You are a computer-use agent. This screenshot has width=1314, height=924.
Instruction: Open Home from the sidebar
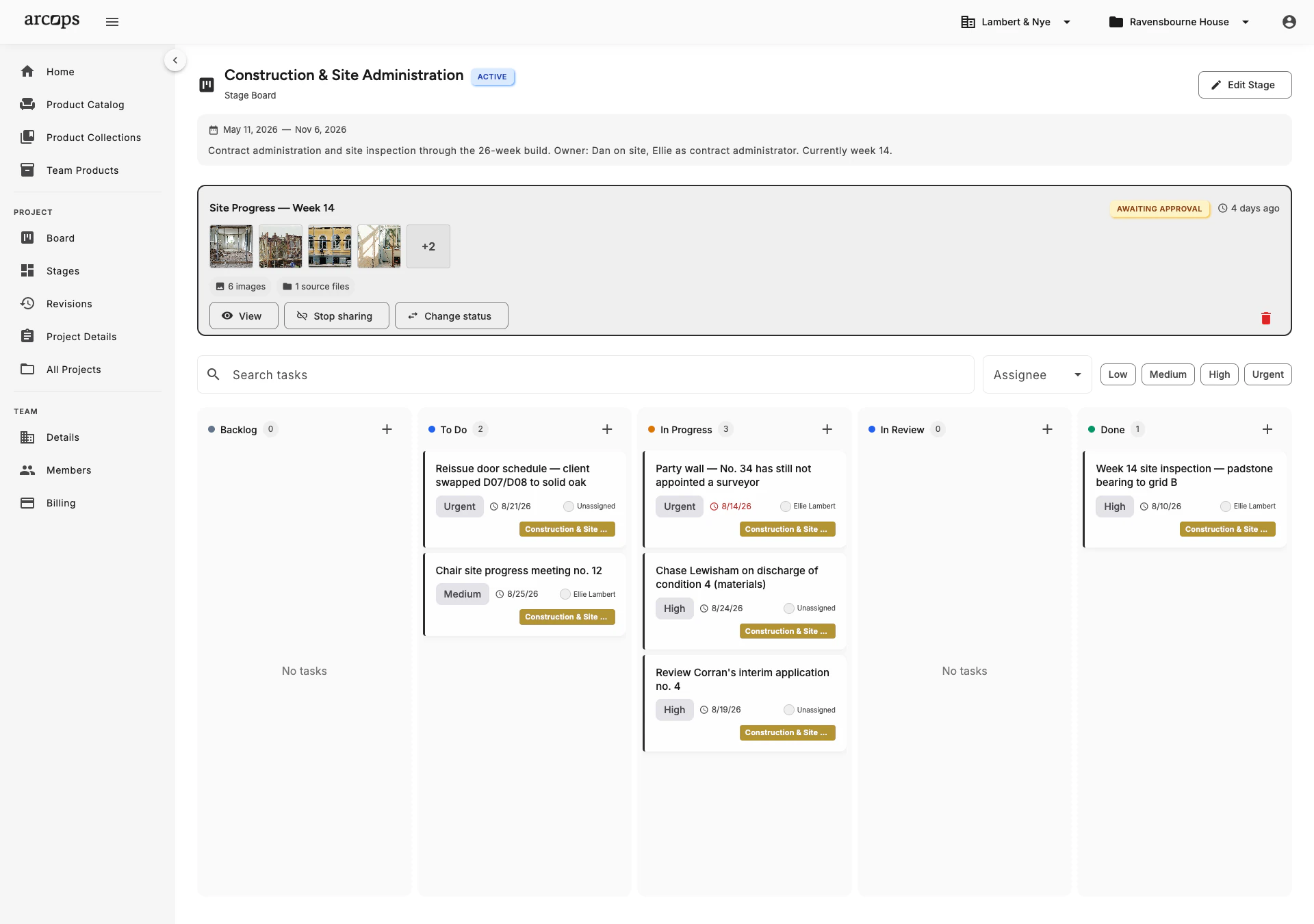(x=88, y=72)
